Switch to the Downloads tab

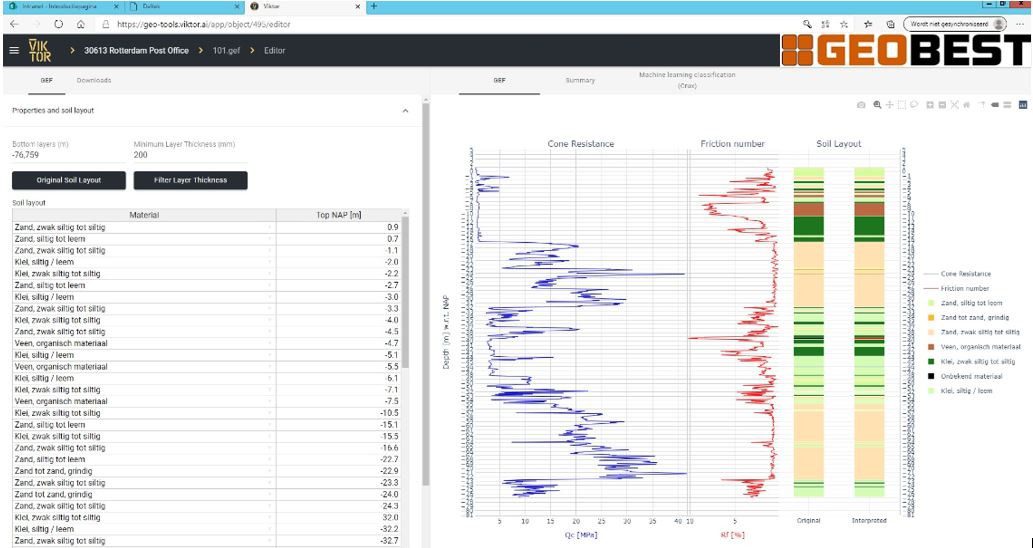(94, 80)
